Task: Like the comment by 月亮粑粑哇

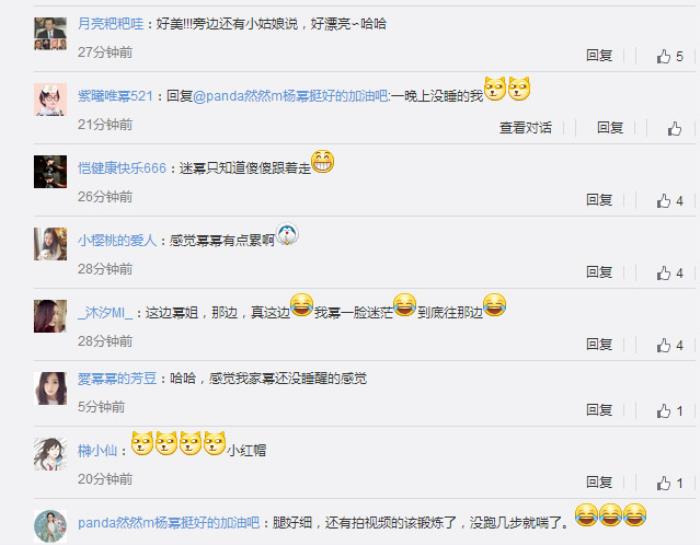Action: click(x=669, y=56)
